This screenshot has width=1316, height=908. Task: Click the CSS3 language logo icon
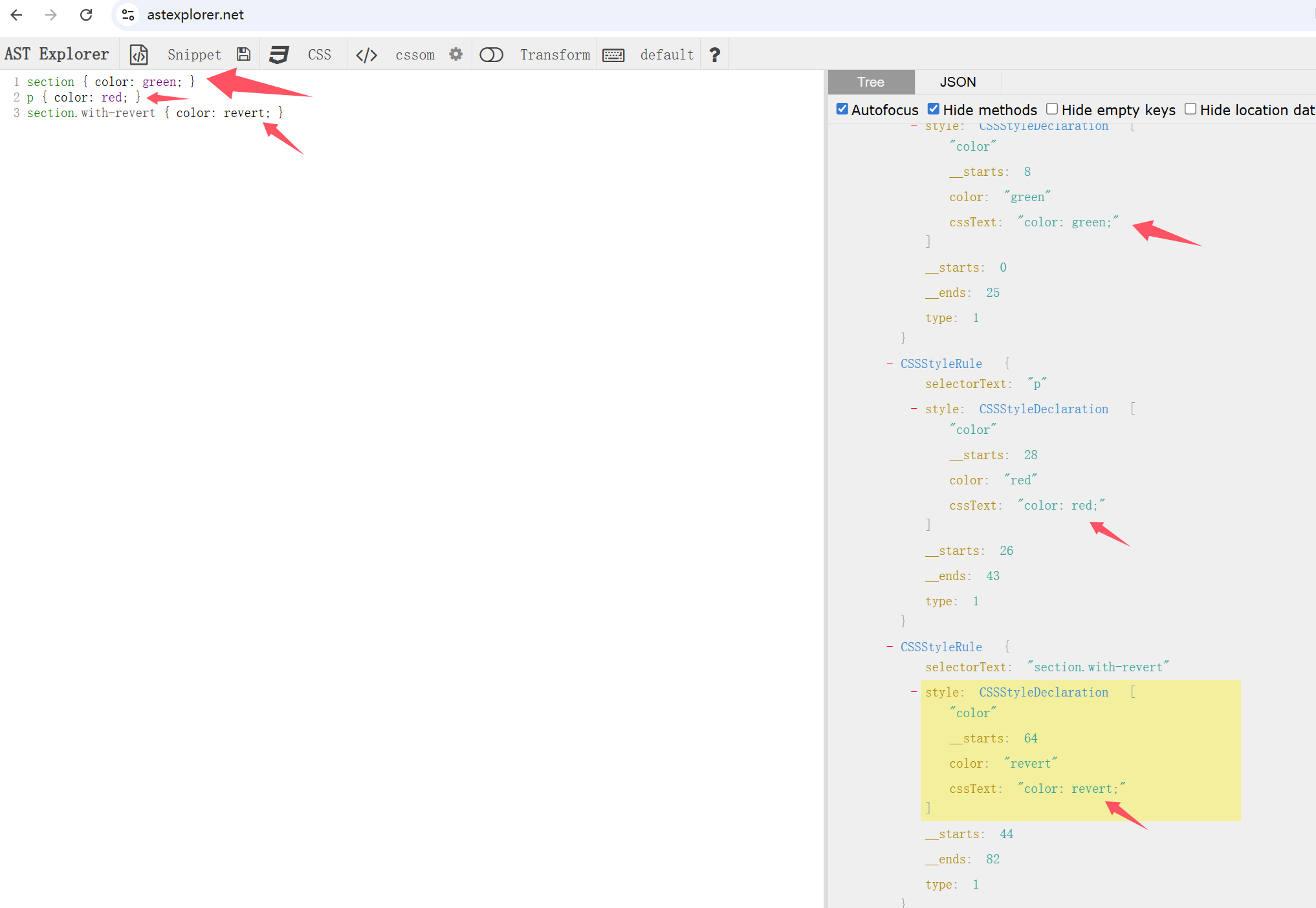pos(279,54)
